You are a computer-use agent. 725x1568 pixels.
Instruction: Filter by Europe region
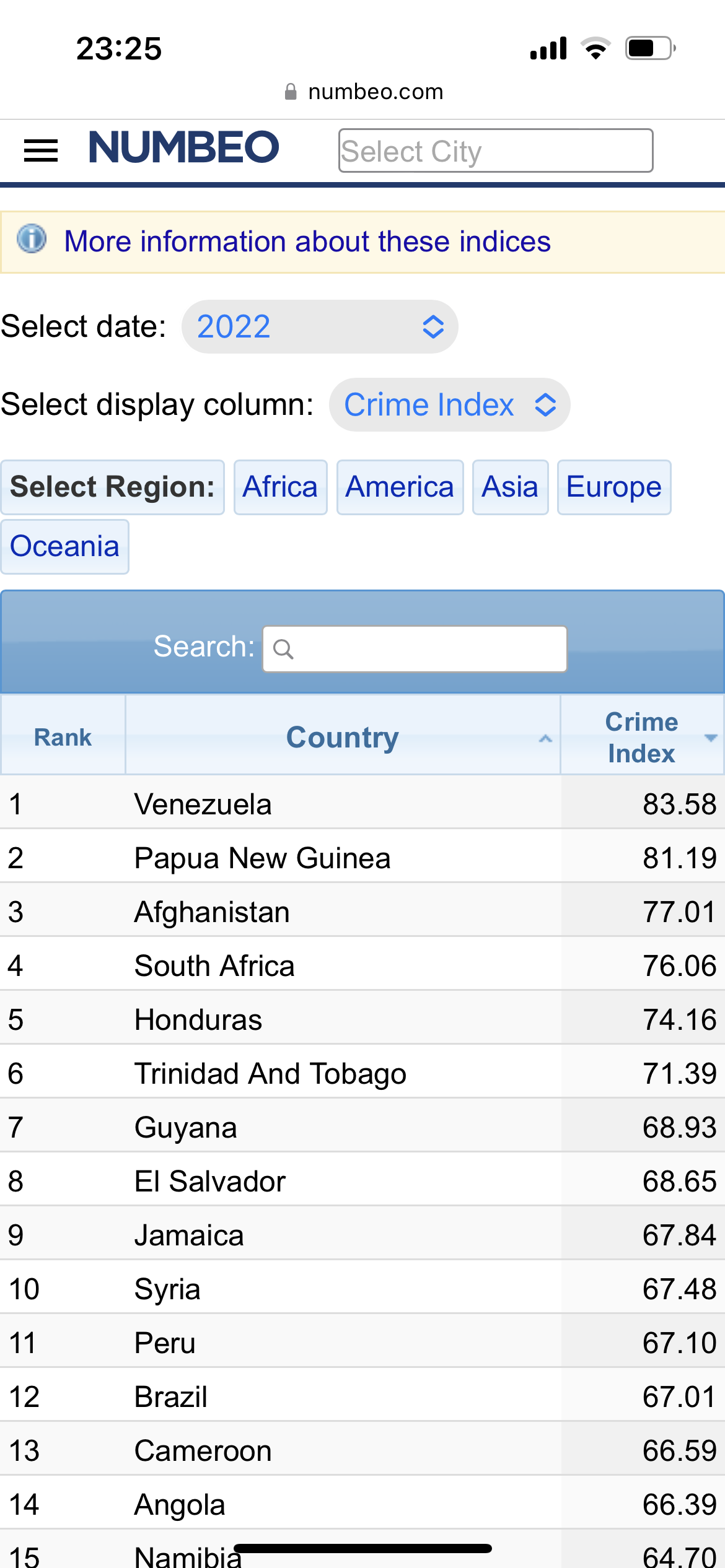(x=613, y=487)
